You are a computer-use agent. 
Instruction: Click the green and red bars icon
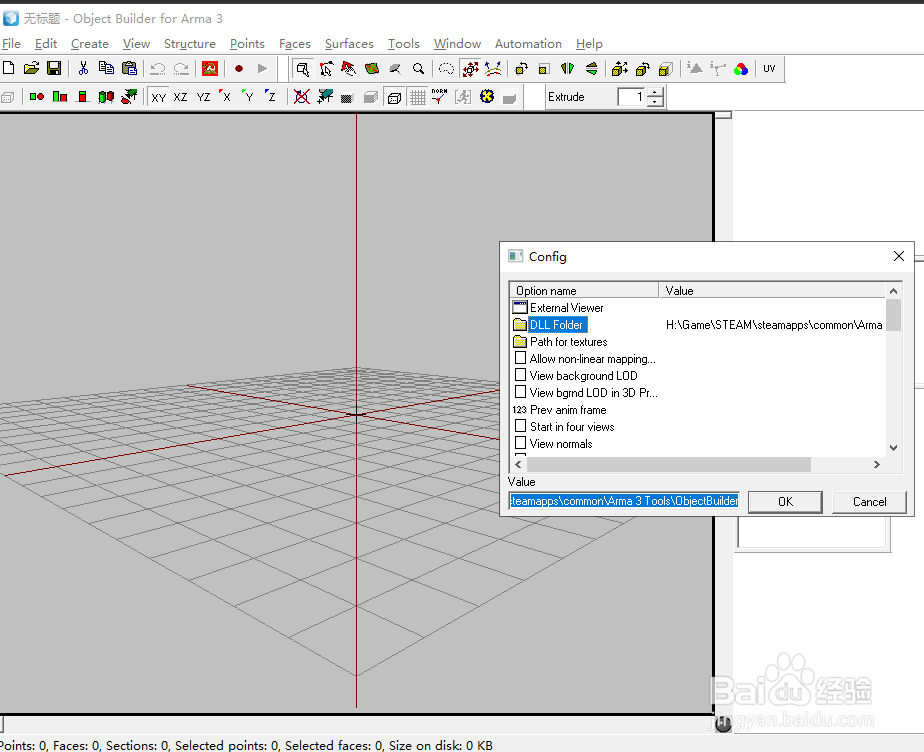pyautogui.click(x=60, y=97)
